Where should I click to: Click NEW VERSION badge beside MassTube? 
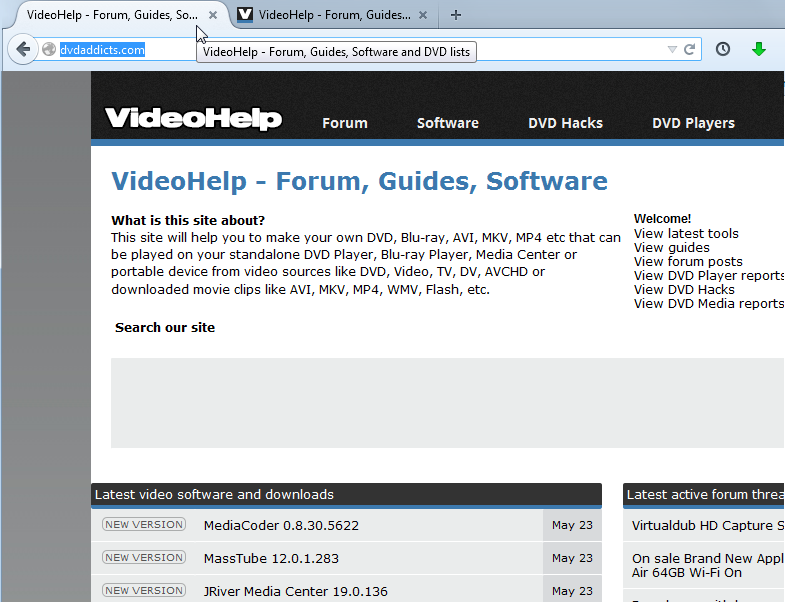[x=144, y=557]
